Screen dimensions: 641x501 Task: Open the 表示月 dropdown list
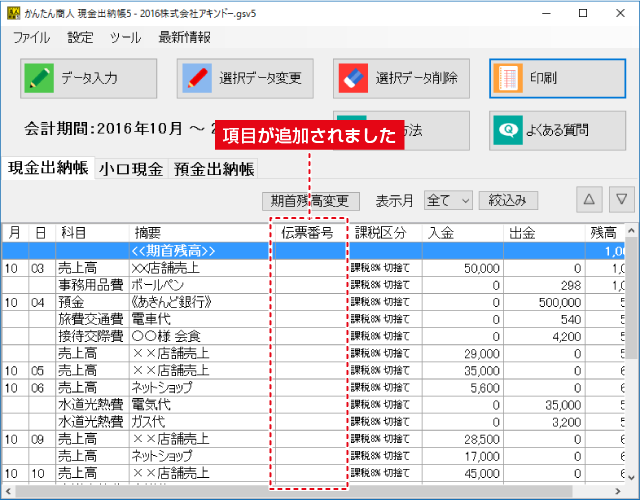click(x=446, y=200)
